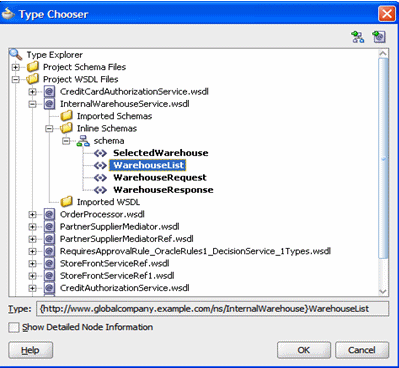Collapse the Project WSDL Files node
Viewport: 399px width, 368px height.
click(15, 80)
